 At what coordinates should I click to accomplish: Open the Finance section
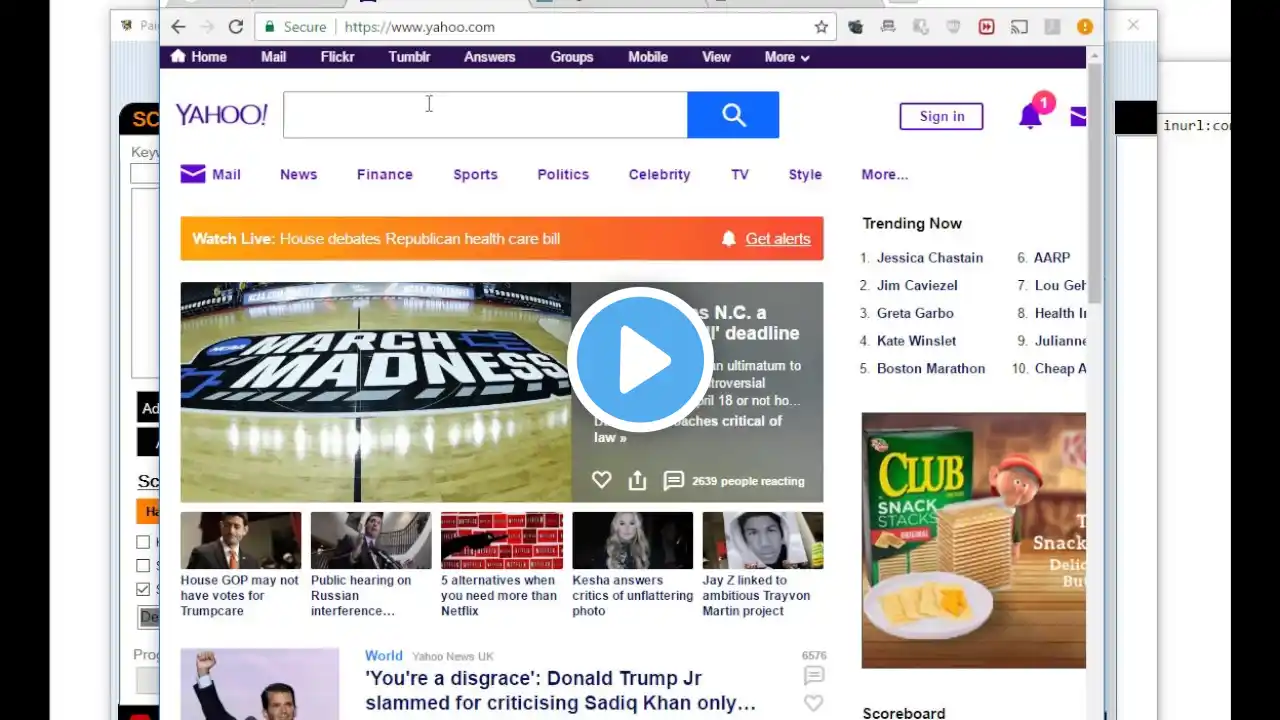pos(385,174)
